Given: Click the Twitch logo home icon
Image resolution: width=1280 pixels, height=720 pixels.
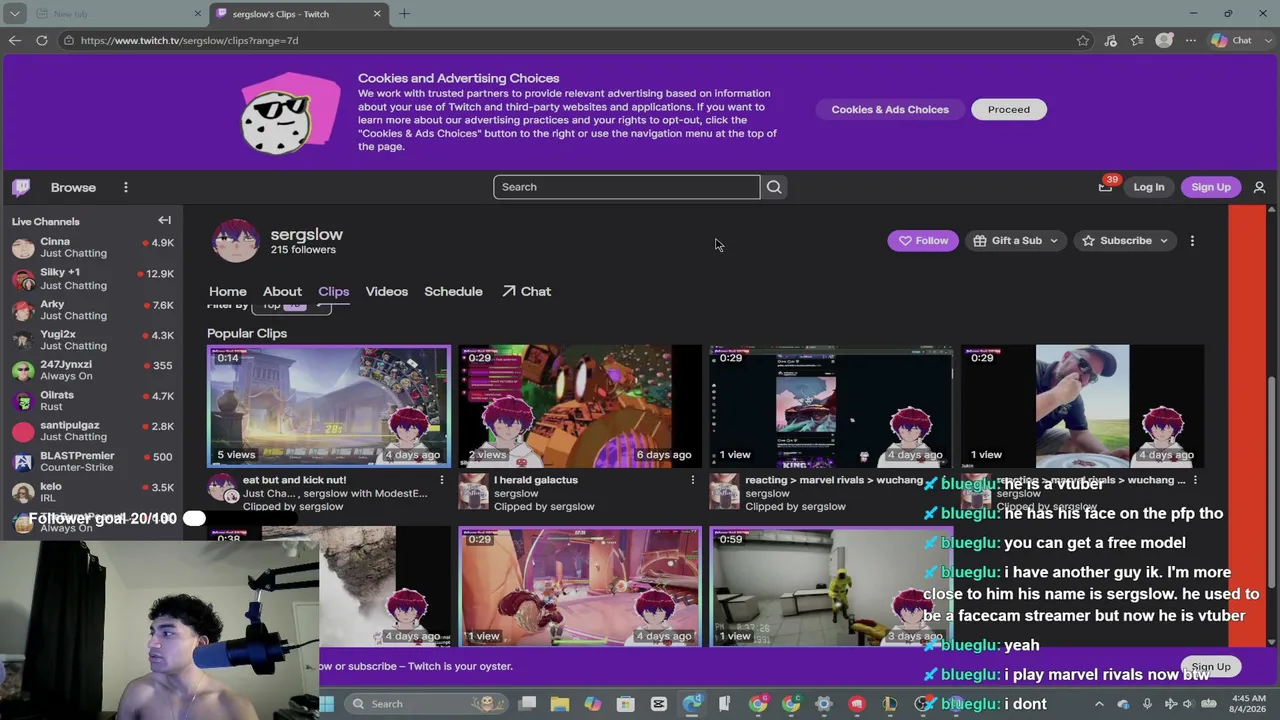Looking at the screenshot, I should click(x=21, y=187).
